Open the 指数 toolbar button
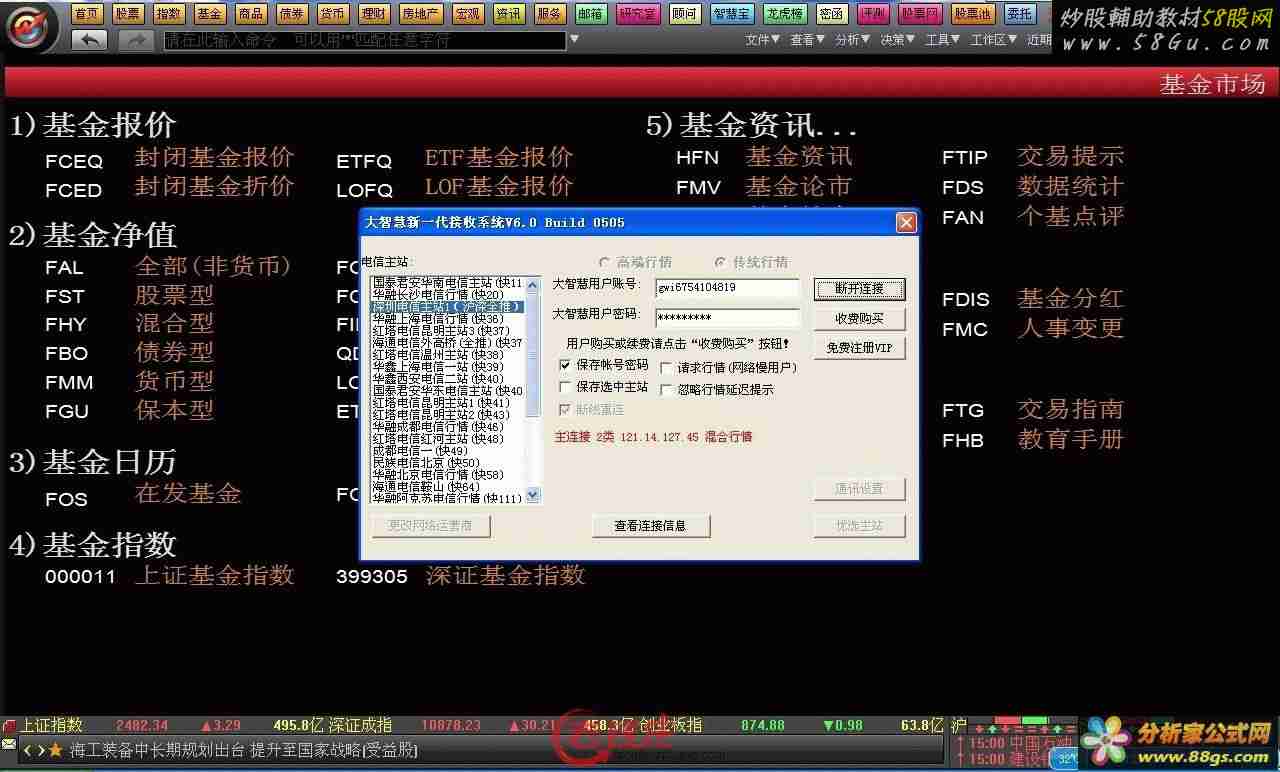The width and height of the screenshot is (1280, 772). click(169, 14)
